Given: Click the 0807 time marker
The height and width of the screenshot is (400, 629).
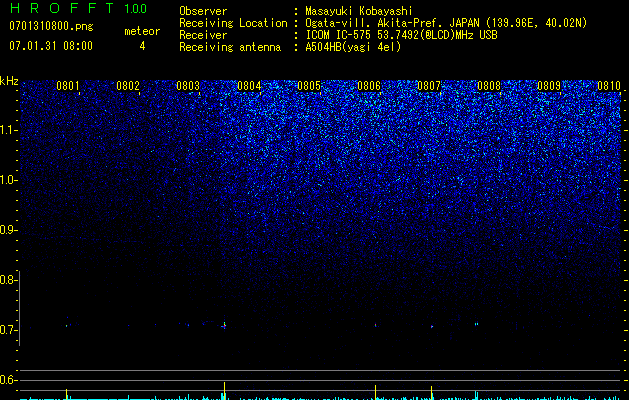Looking at the screenshot, I should [x=429, y=86].
